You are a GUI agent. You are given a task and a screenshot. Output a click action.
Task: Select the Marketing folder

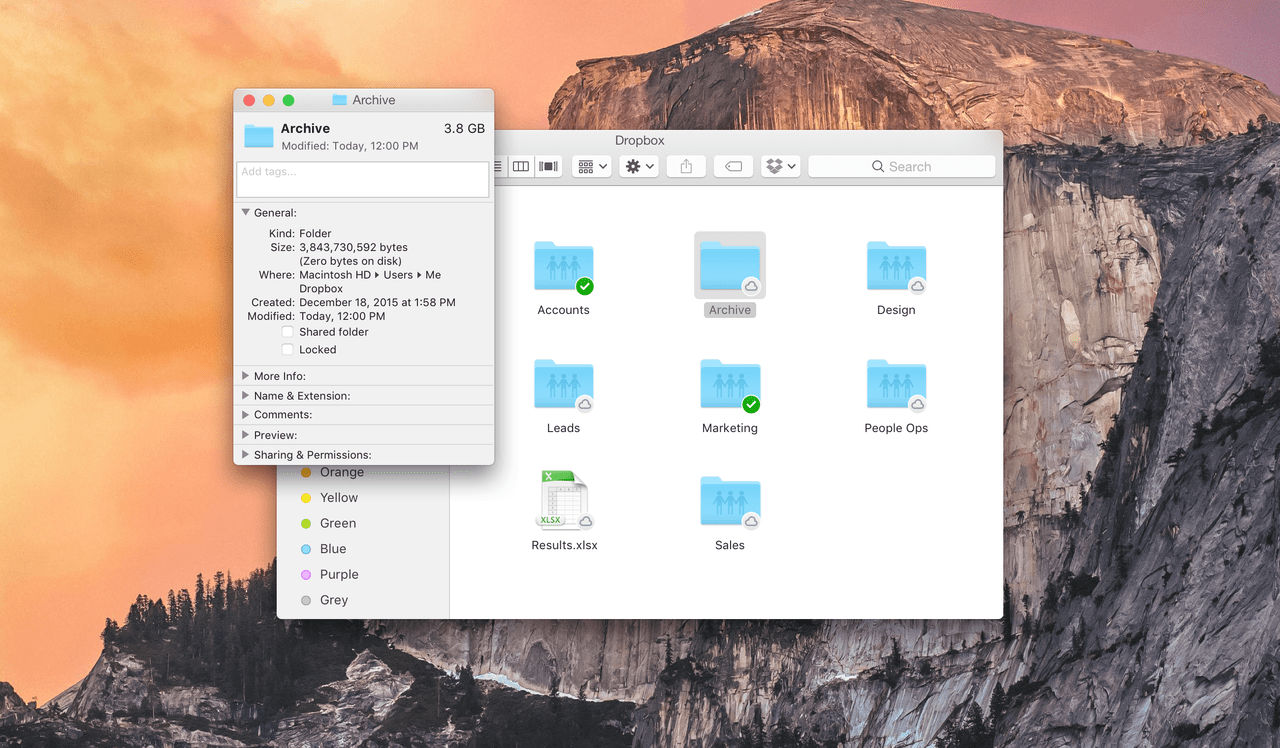point(729,383)
